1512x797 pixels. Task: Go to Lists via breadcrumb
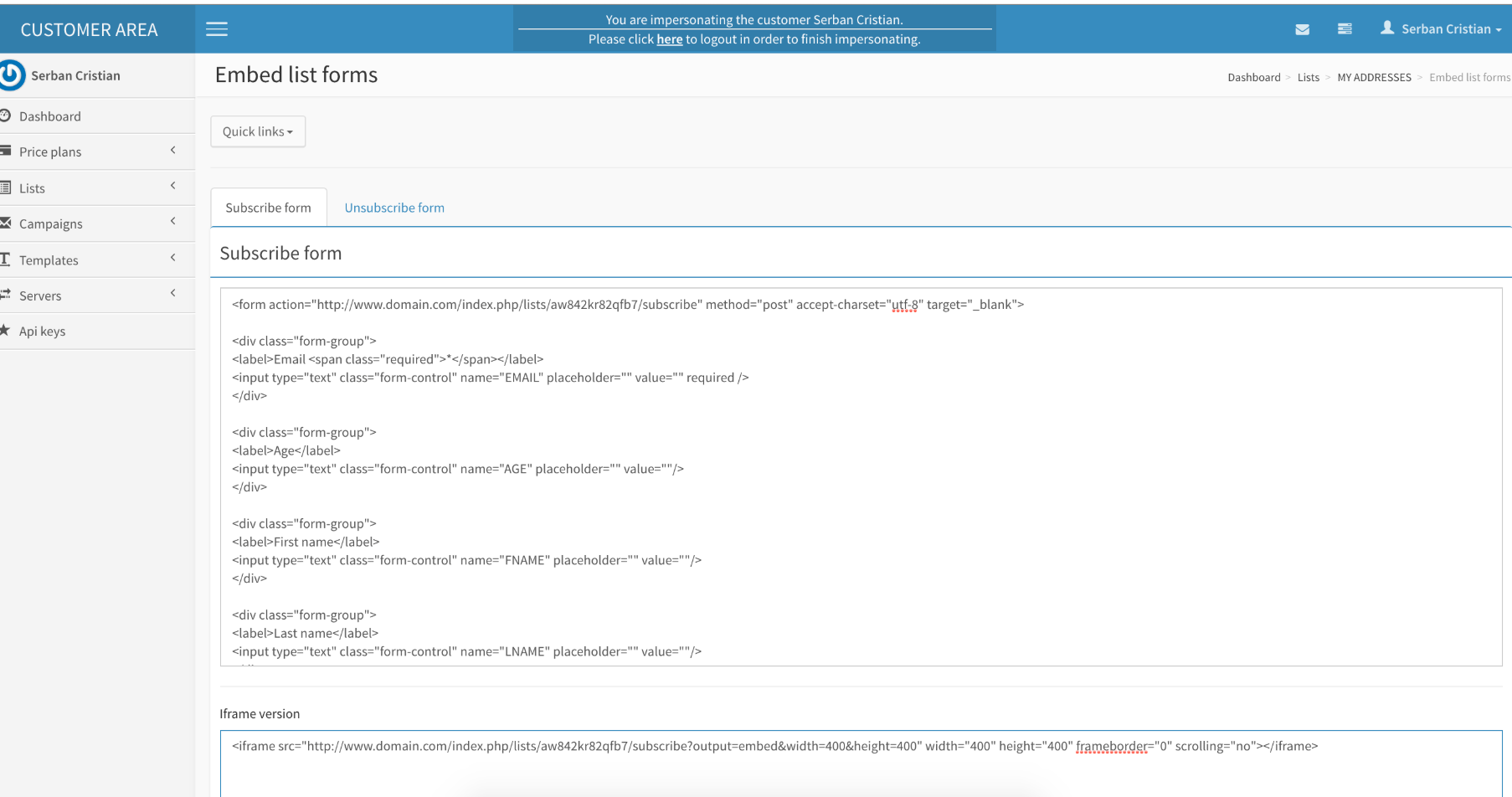1308,77
